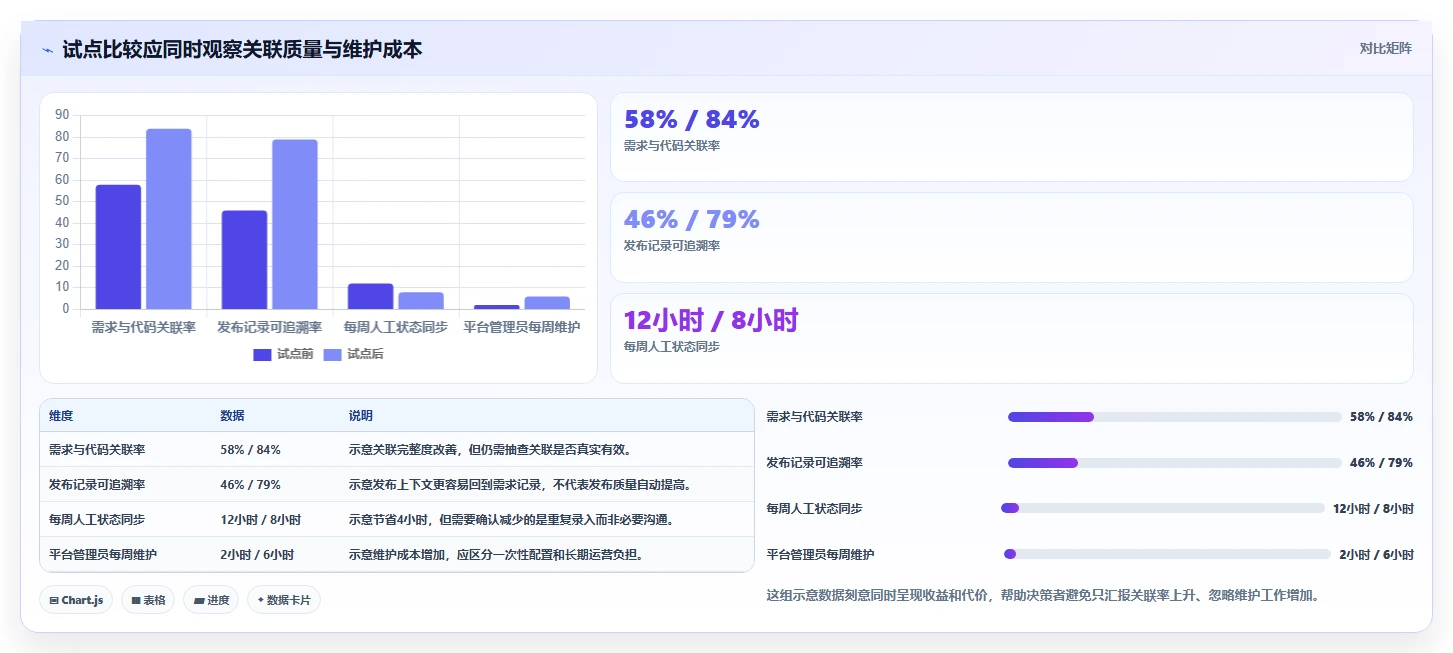Viewport: 1453px width, 653px height.
Task: Click the 试点前 bar for 每周人工状态同步
Action: coord(370,296)
